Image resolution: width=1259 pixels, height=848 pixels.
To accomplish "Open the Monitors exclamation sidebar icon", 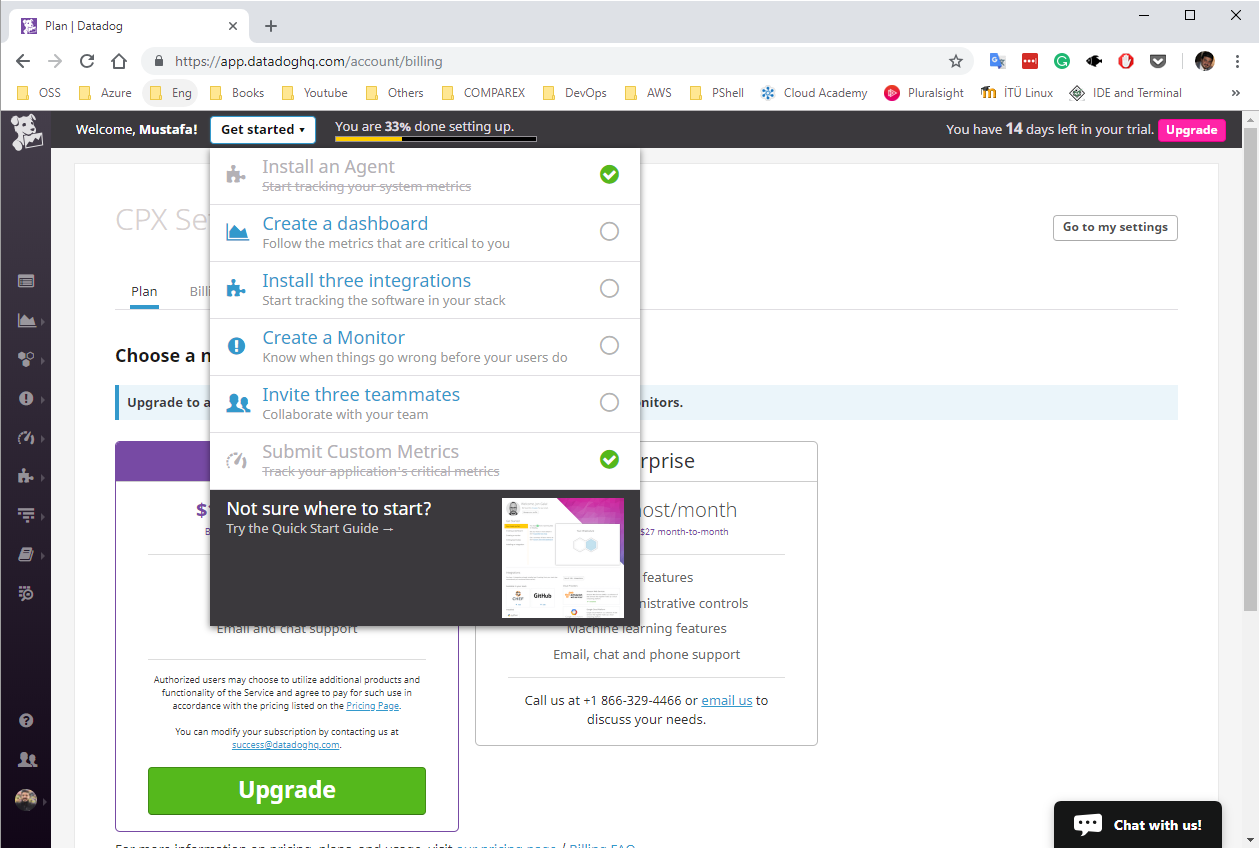I will (27, 398).
